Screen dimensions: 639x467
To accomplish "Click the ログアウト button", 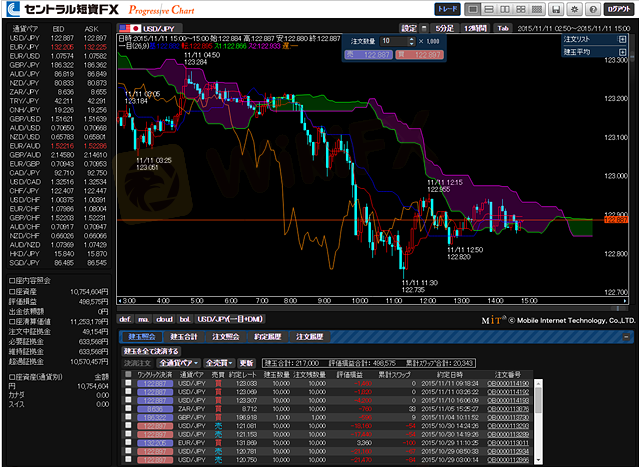I will click(617, 8).
